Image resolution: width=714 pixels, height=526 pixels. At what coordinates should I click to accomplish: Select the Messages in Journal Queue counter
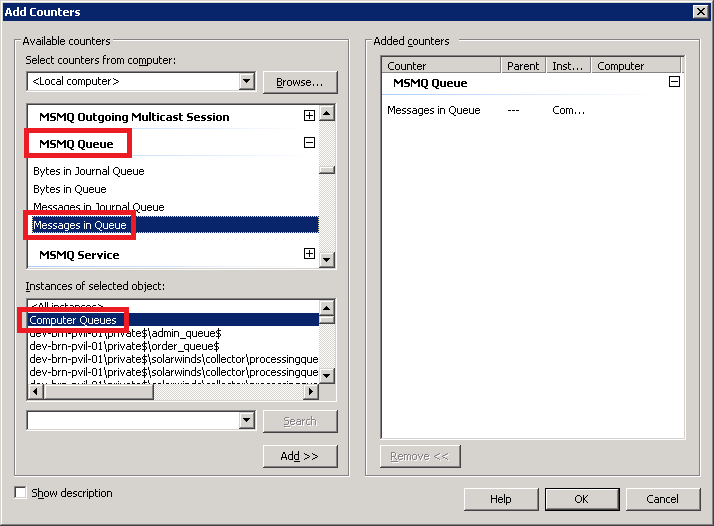(x=99, y=207)
